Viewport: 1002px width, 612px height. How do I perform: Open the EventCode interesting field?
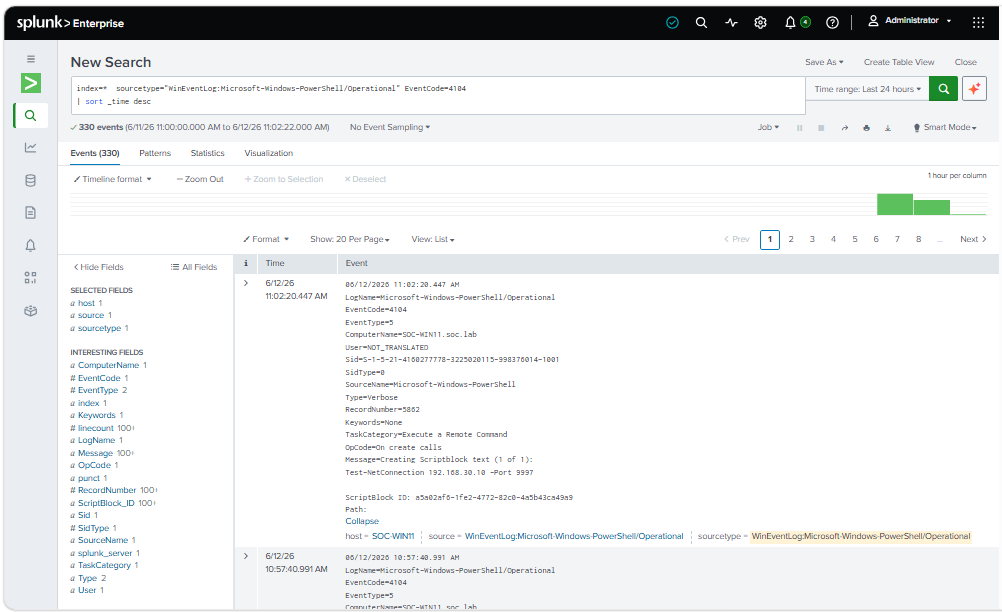coord(99,378)
